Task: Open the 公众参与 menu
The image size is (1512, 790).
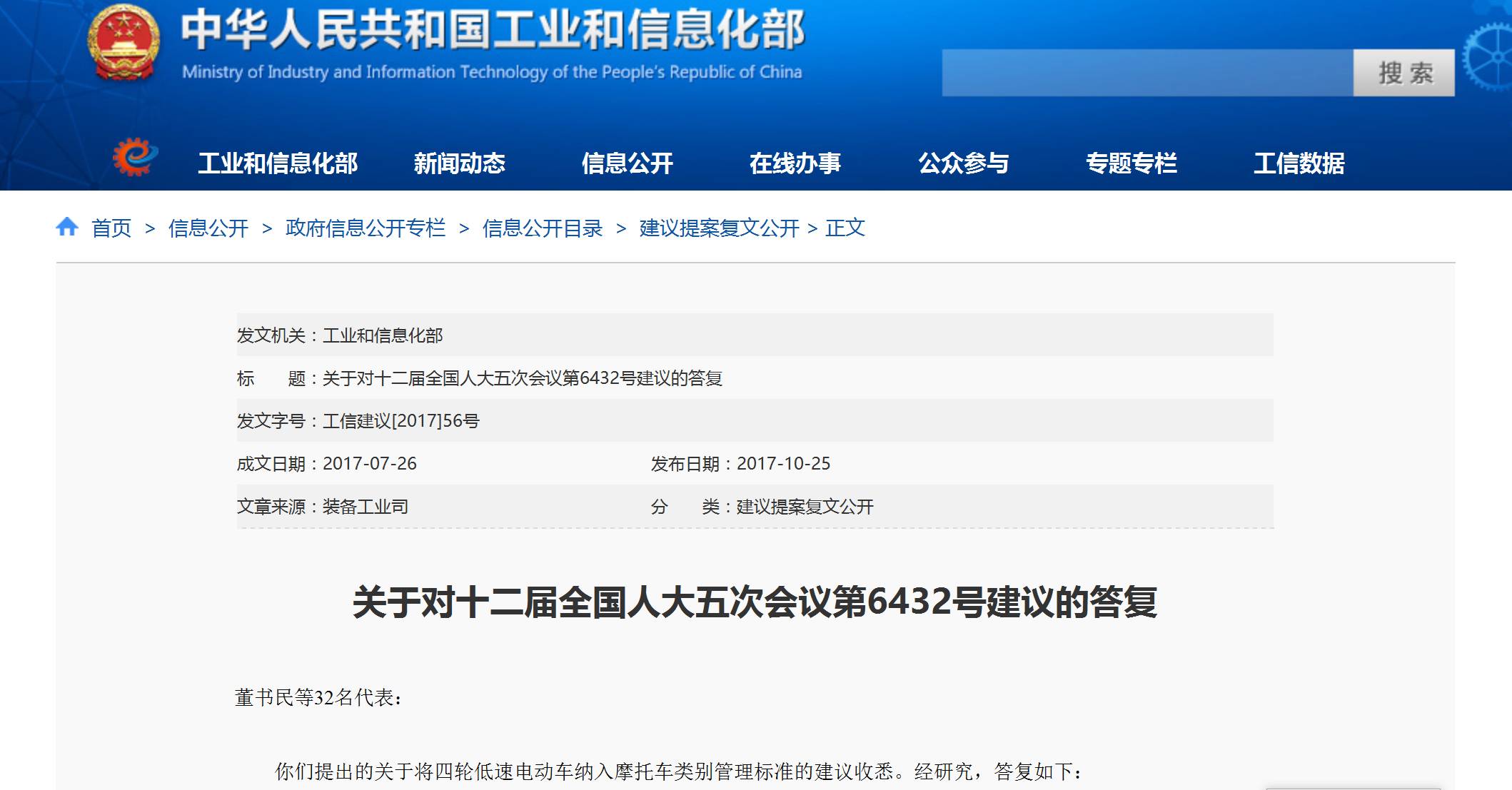Action: tap(964, 163)
